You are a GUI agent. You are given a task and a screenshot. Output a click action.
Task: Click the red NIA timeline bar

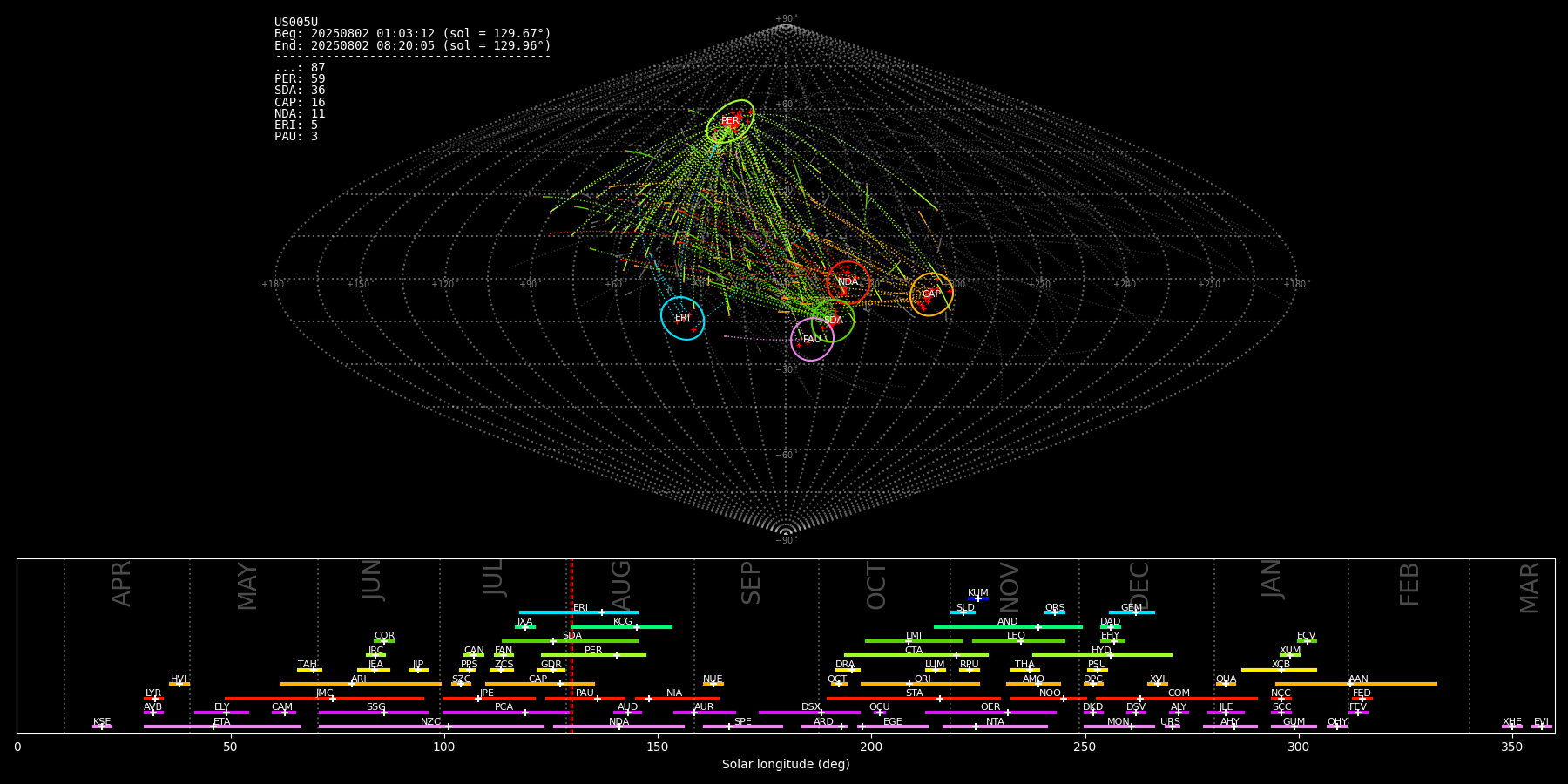click(677, 699)
